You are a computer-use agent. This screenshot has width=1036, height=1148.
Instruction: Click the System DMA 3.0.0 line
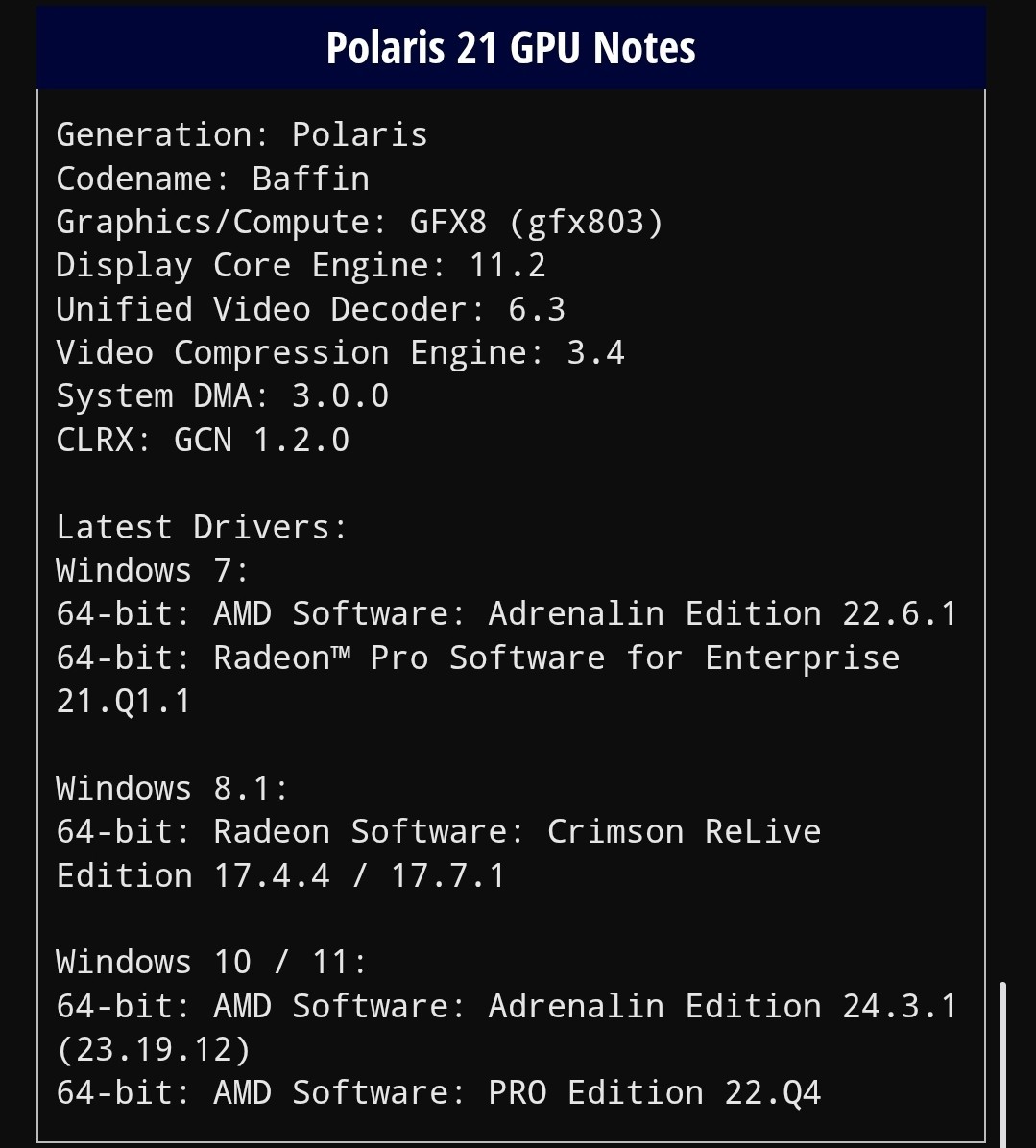click(x=223, y=395)
